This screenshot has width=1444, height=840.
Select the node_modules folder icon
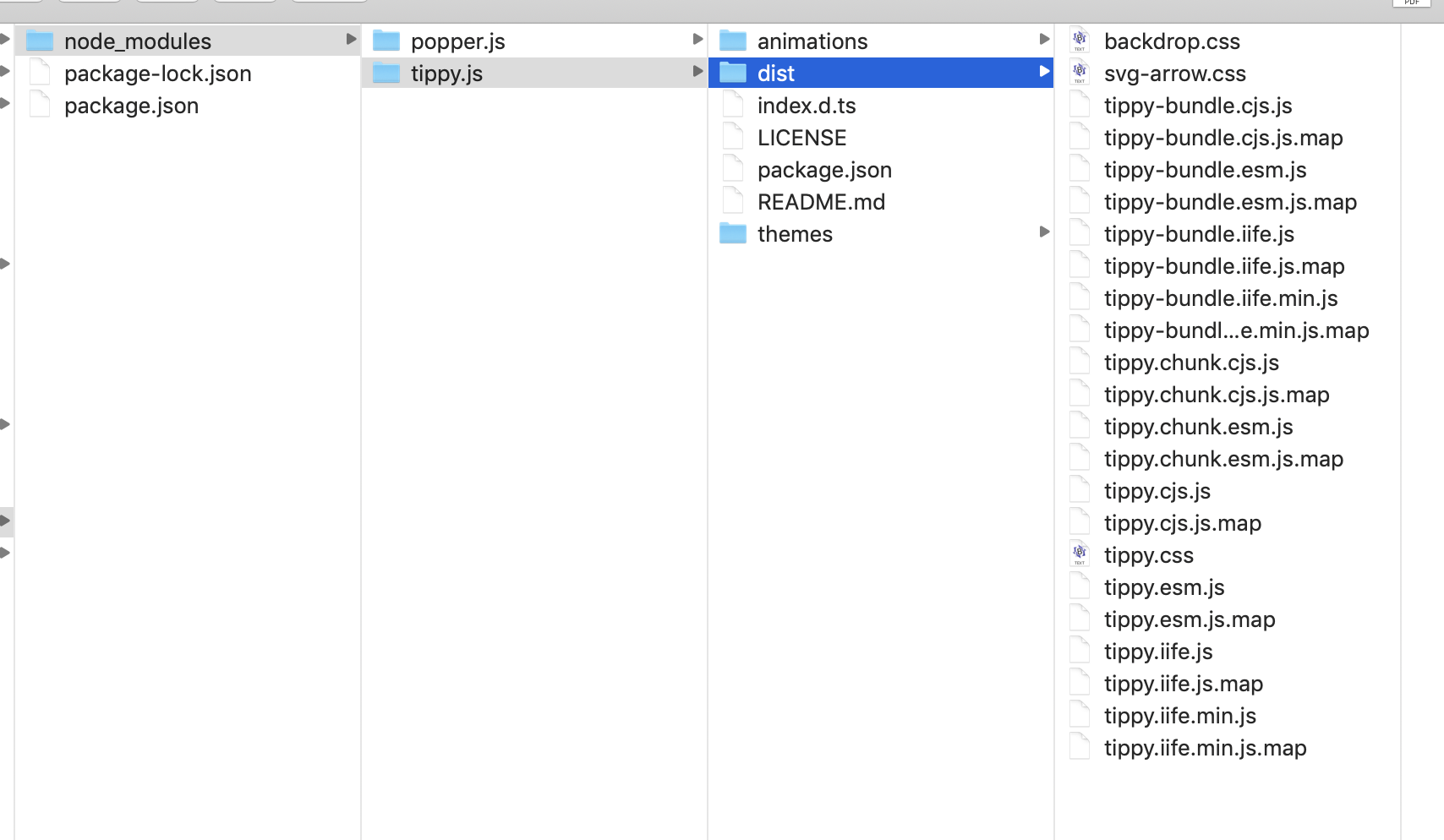40,40
